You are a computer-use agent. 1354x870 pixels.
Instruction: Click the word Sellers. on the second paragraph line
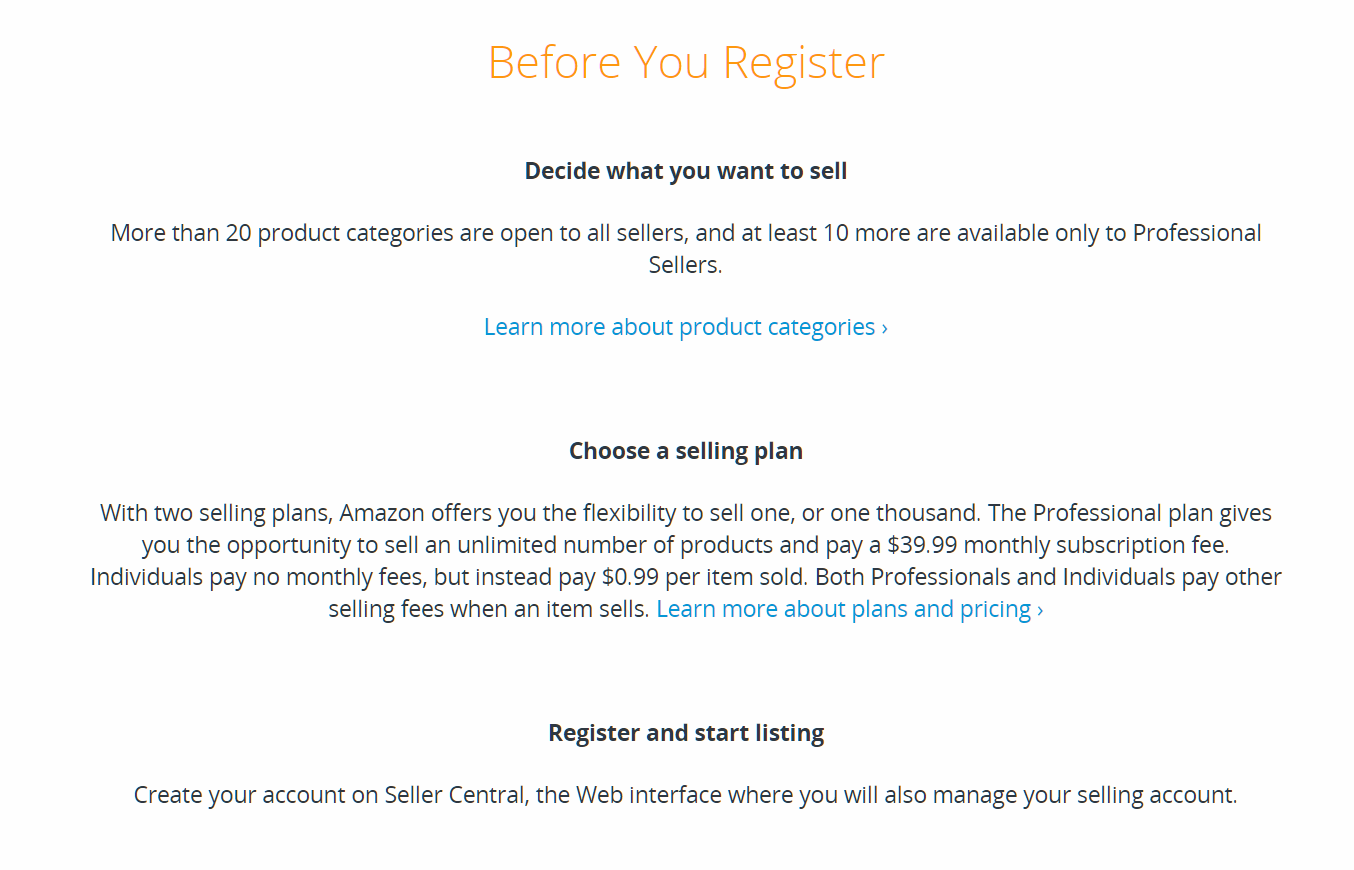click(686, 265)
